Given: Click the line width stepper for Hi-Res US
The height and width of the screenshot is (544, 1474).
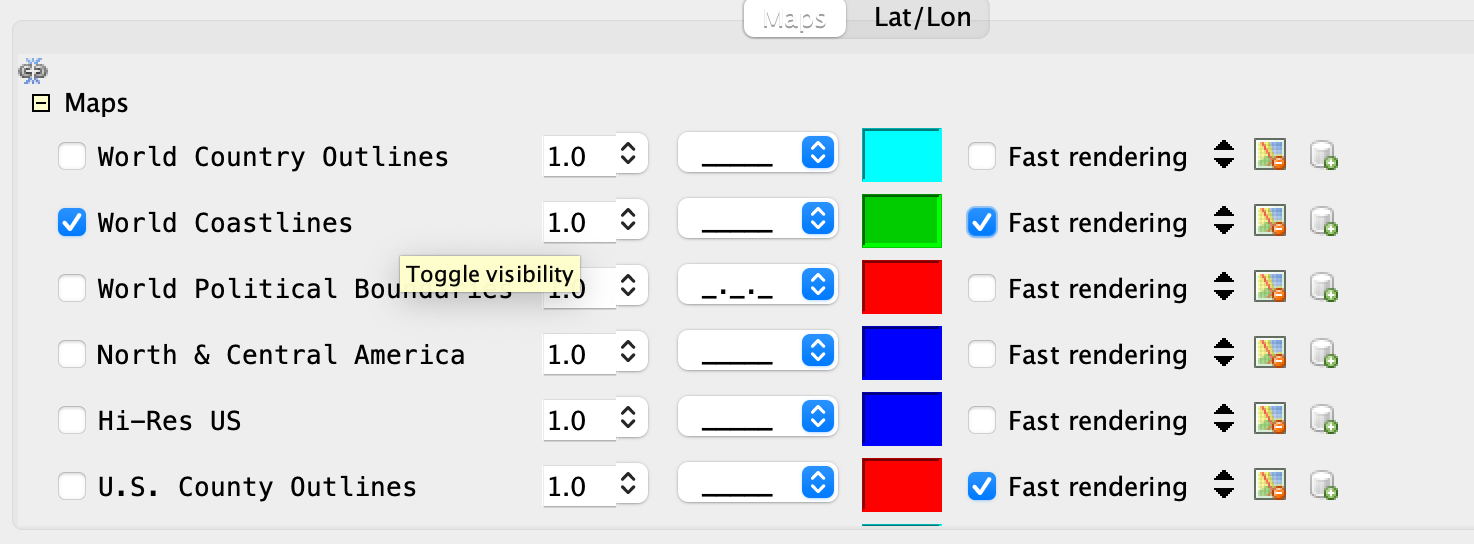Looking at the screenshot, I should point(628,420).
